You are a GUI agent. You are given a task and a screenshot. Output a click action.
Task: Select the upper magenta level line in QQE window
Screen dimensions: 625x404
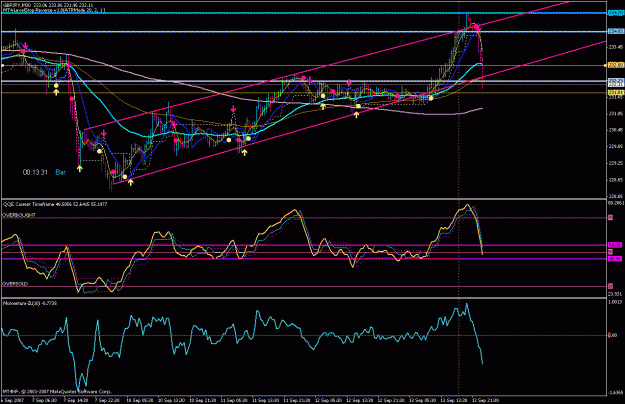tap(303, 245)
